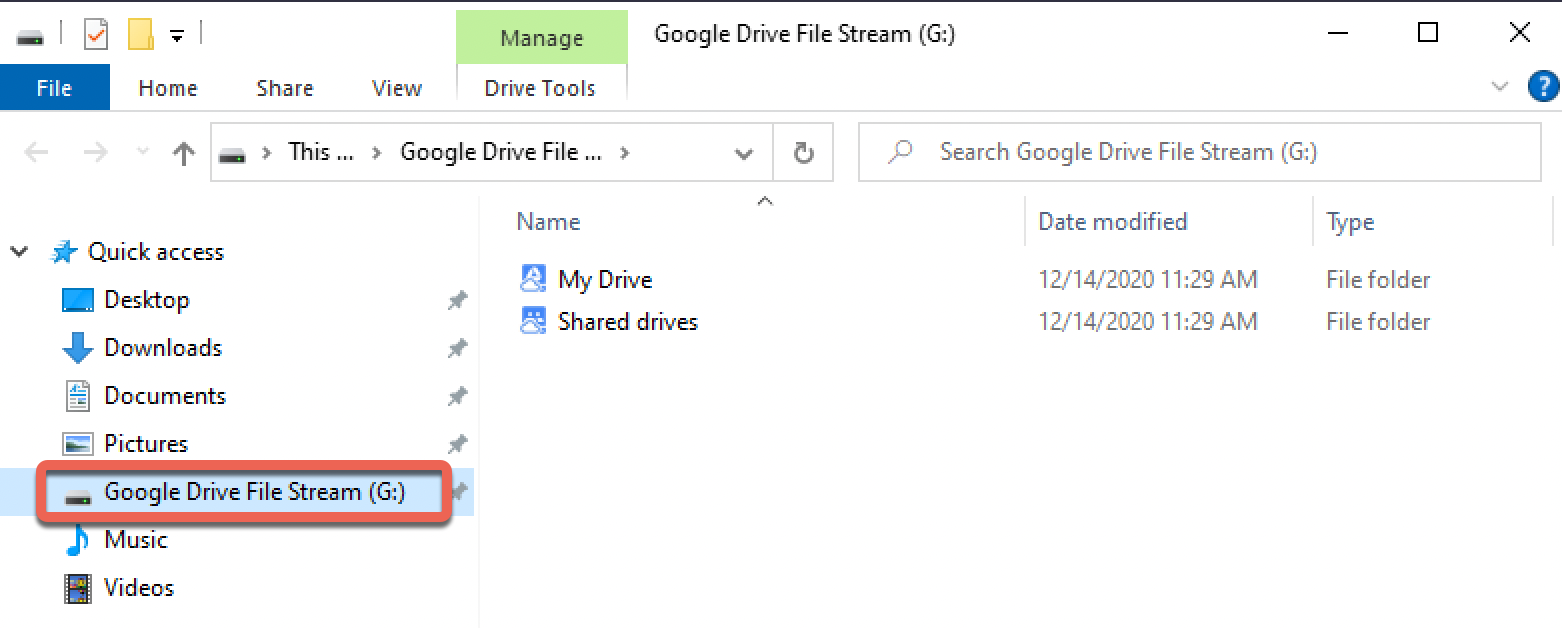This screenshot has width=1562, height=628.
Task: Open the address bar history dropdown
Action: [x=743, y=153]
